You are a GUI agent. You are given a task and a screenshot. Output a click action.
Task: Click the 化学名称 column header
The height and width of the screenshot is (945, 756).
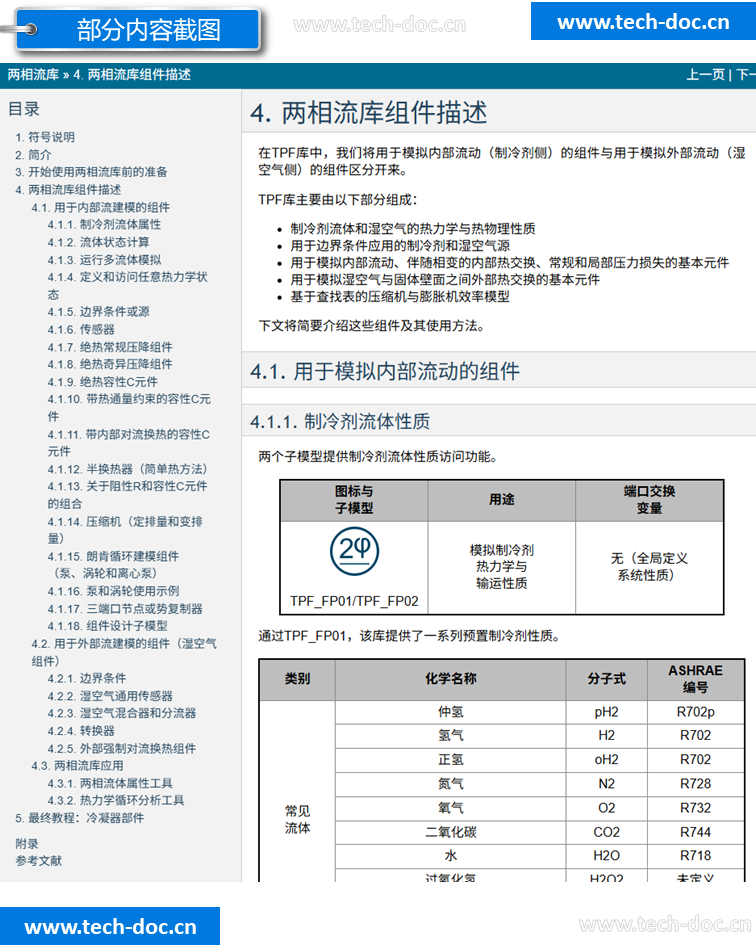(x=450, y=679)
